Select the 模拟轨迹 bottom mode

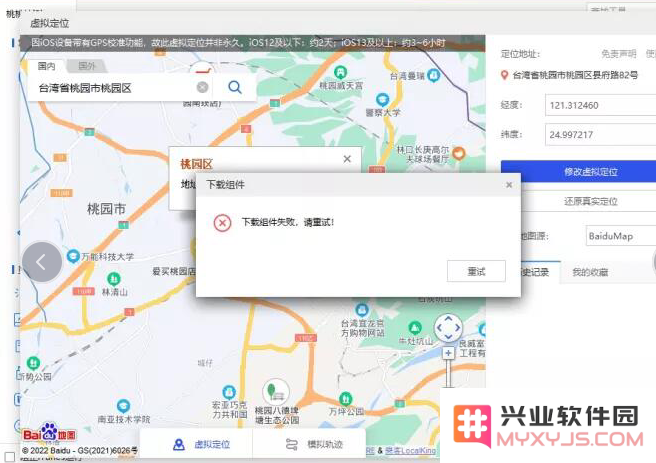pyautogui.click(x=314, y=444)
